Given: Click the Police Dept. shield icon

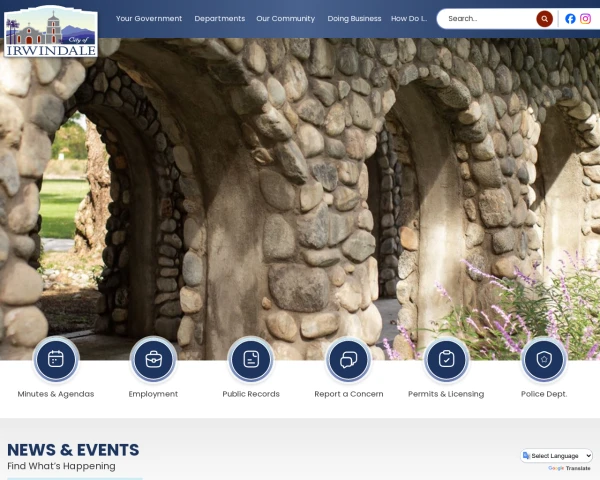Looking at the screenshot, I should click(544, 359).
